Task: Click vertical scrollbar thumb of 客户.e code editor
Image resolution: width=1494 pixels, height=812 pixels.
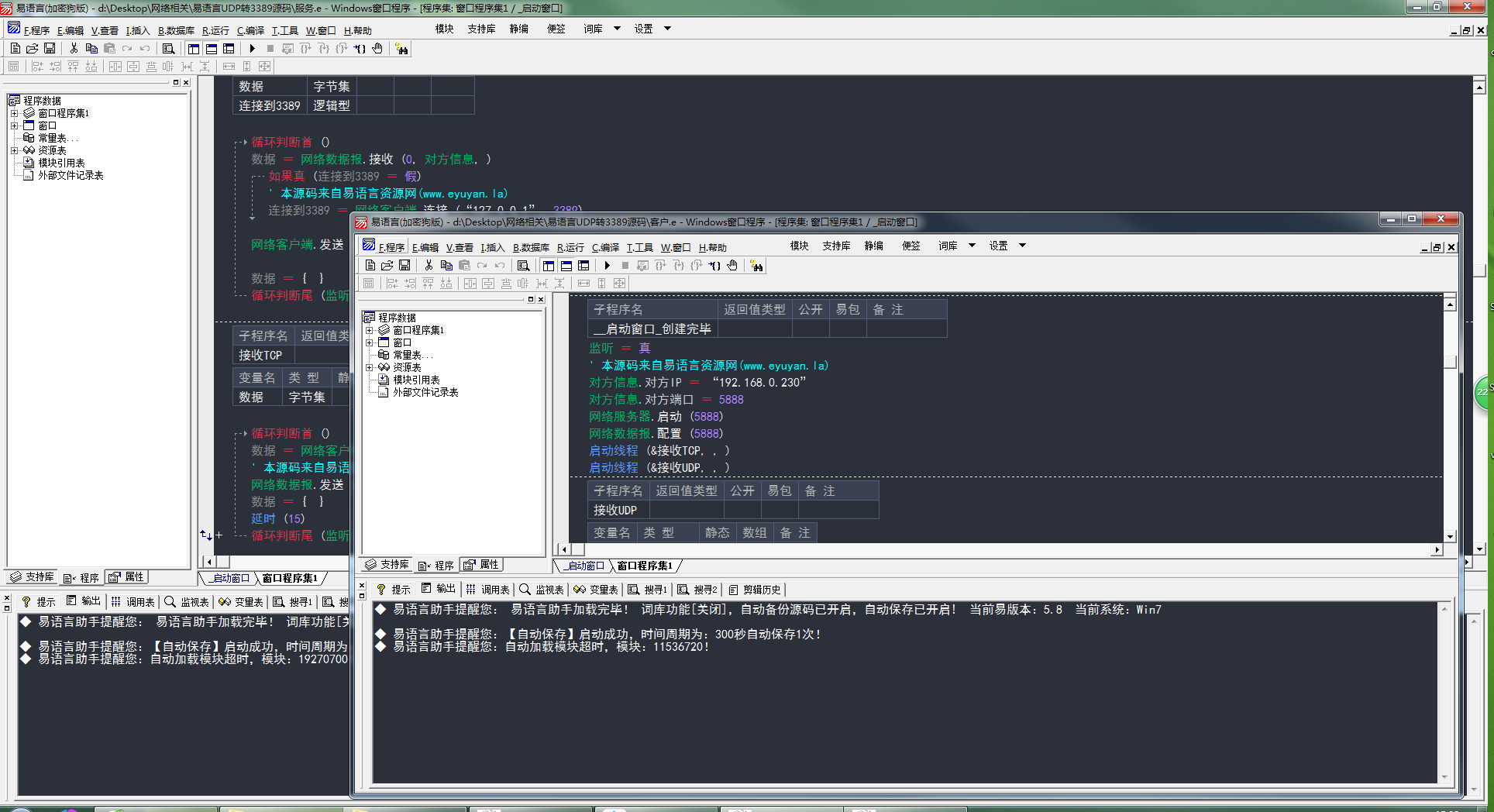Action: 1450,362
